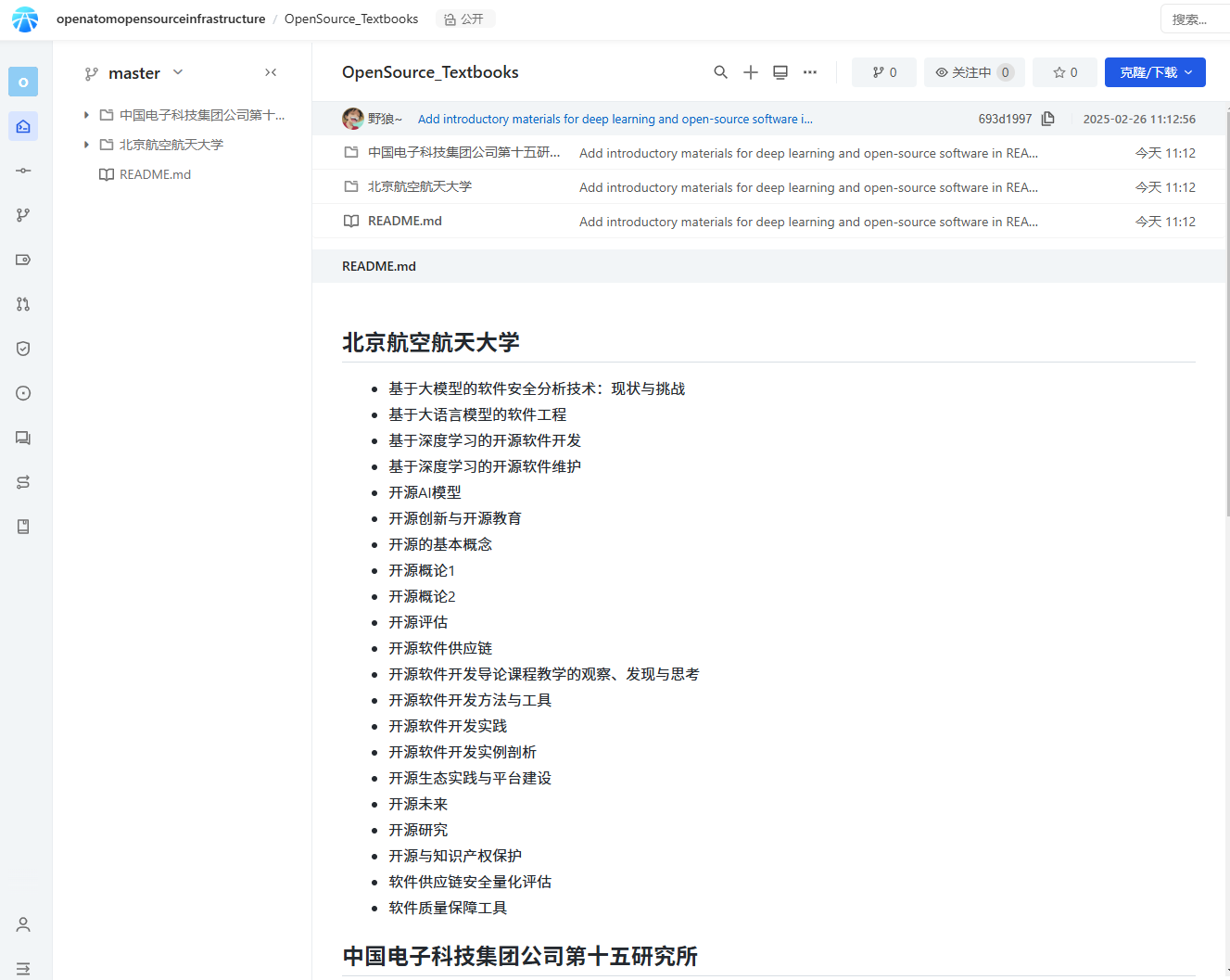Viewport: 1230px width, 980px height.
Task: Expand the 中国电子科技集团 tree folder
Action: click(86, 115)
